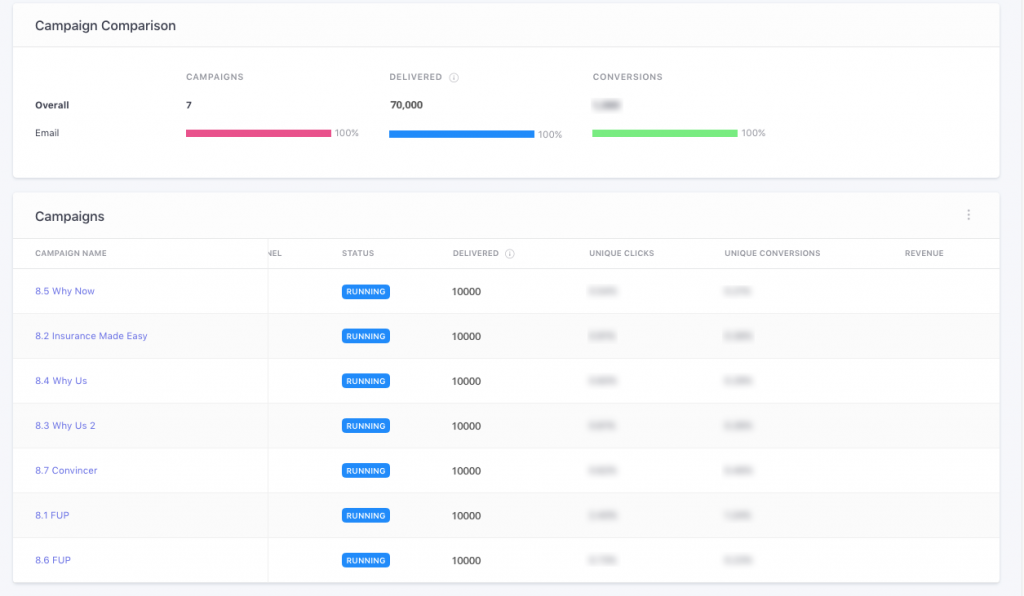
Task: Click the RUNNING badge for 8.5 Why Now
Action: click(x=365, y=292)
